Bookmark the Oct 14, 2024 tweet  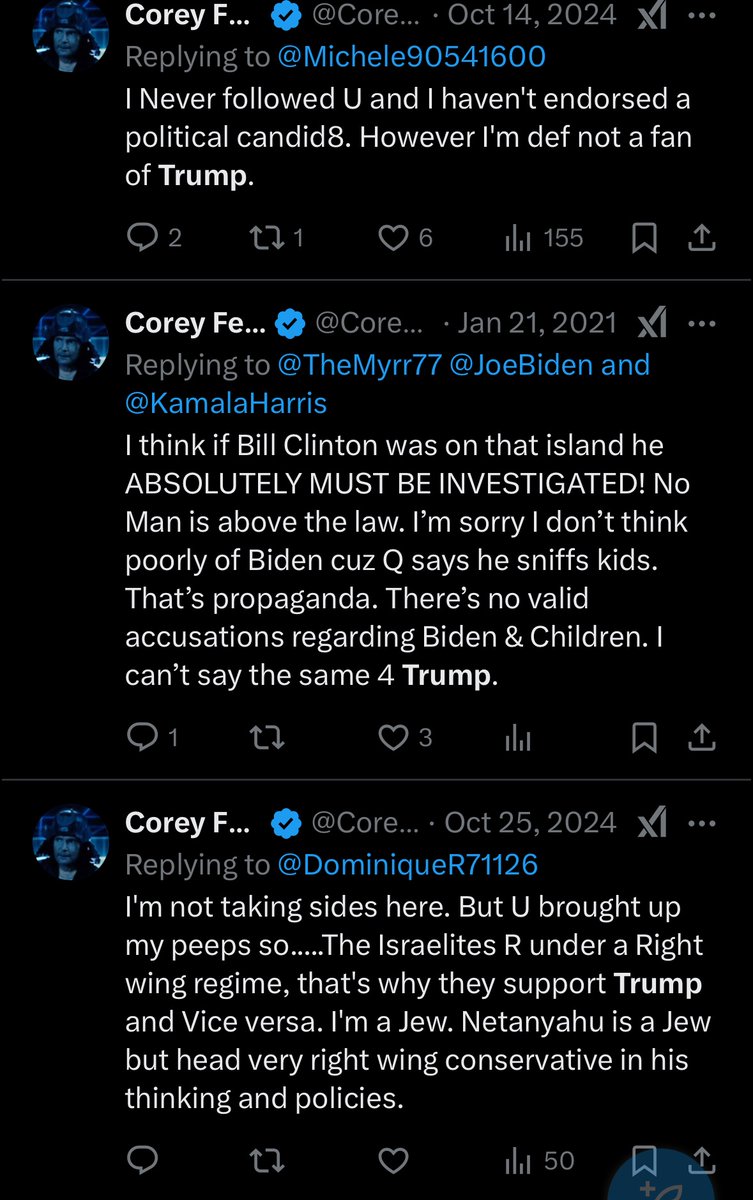pos(645,238)
